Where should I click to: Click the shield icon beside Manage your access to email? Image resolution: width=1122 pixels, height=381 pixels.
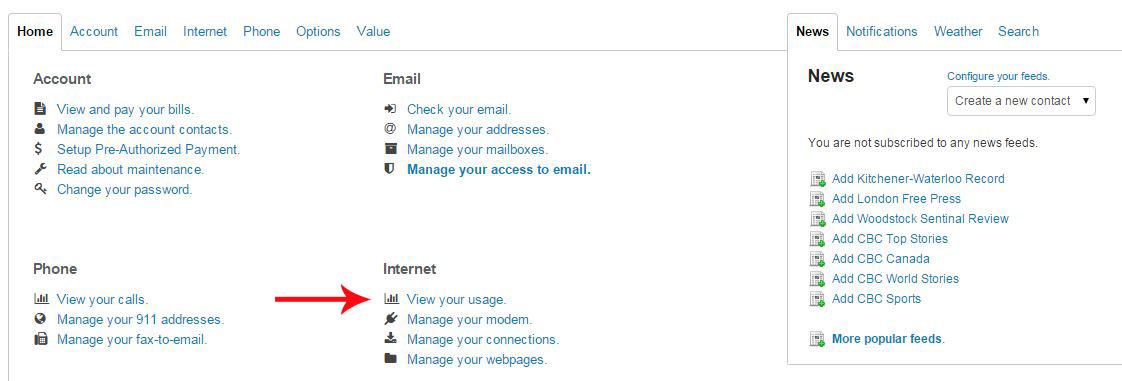coord(390,170)
